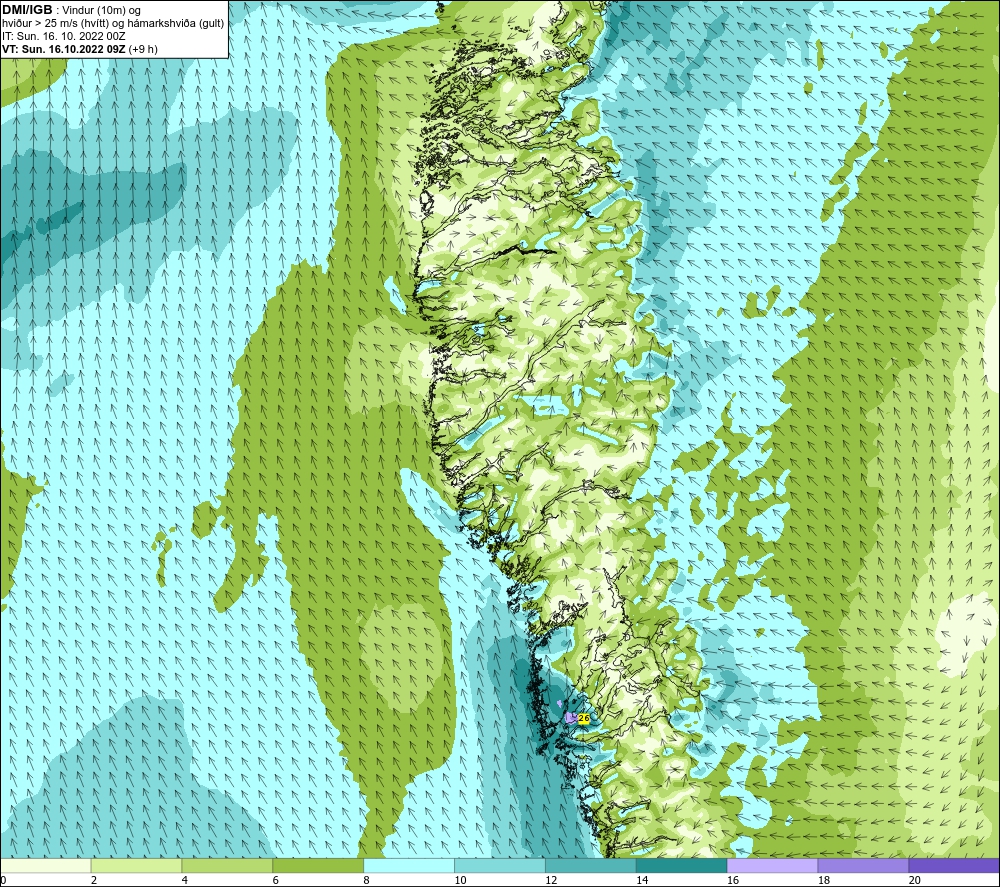This screenshot has height=887, width=1000.
Task: Click the legend value label 2
Action: (94, 881)
